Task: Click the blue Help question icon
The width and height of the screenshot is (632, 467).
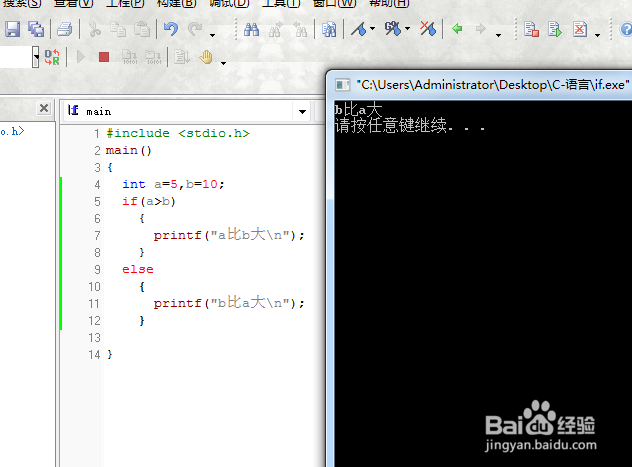Action: 626,29
